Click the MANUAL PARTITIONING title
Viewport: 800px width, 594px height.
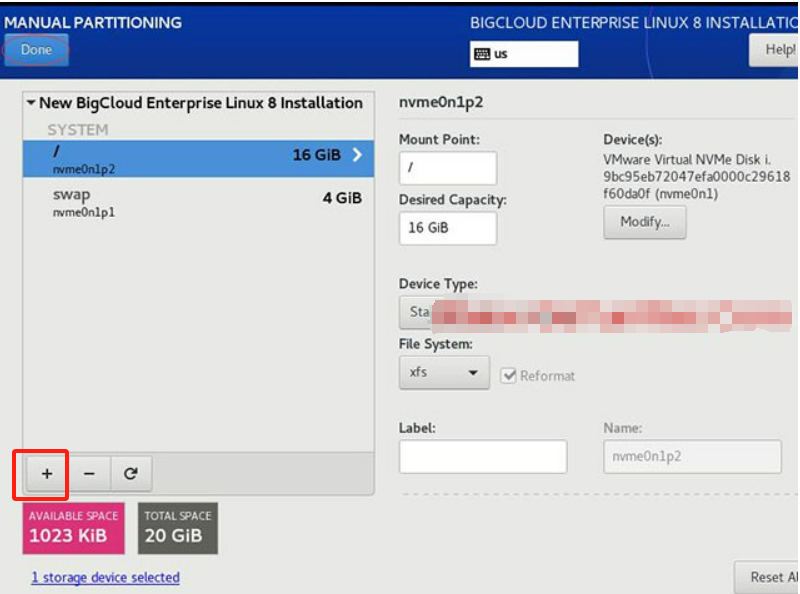[93, 22]
